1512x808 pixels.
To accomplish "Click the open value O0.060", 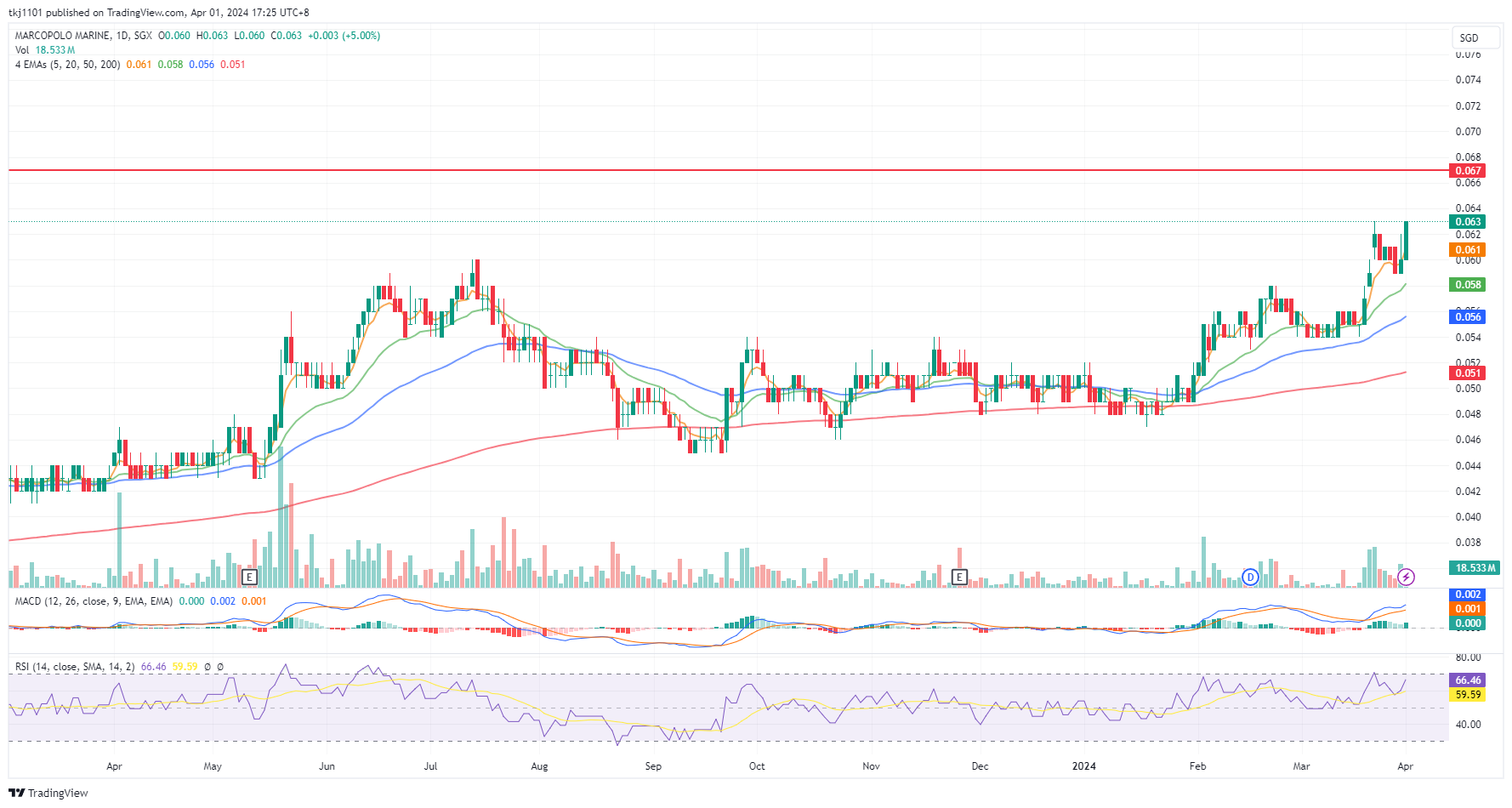I will click(174, 36).
